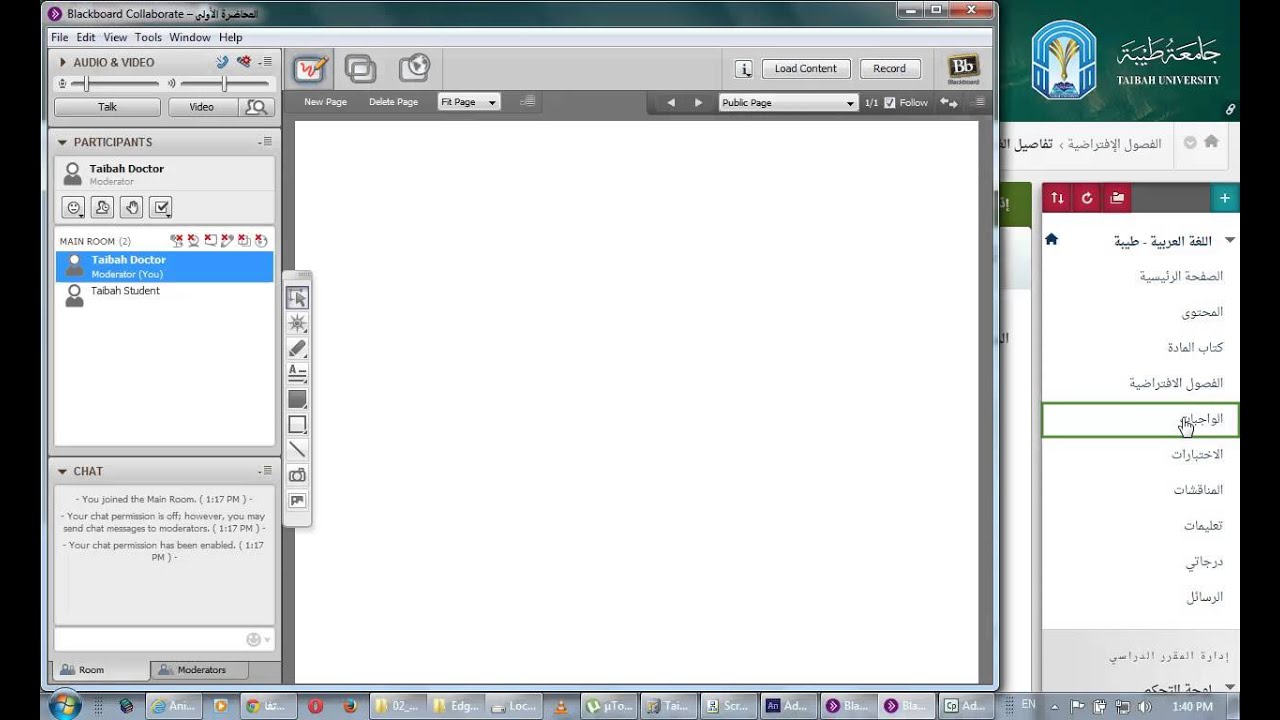Screen dimensions: 1280x720
Task: Click Delete Page in whiteboard toolbar
Action: 393,102
